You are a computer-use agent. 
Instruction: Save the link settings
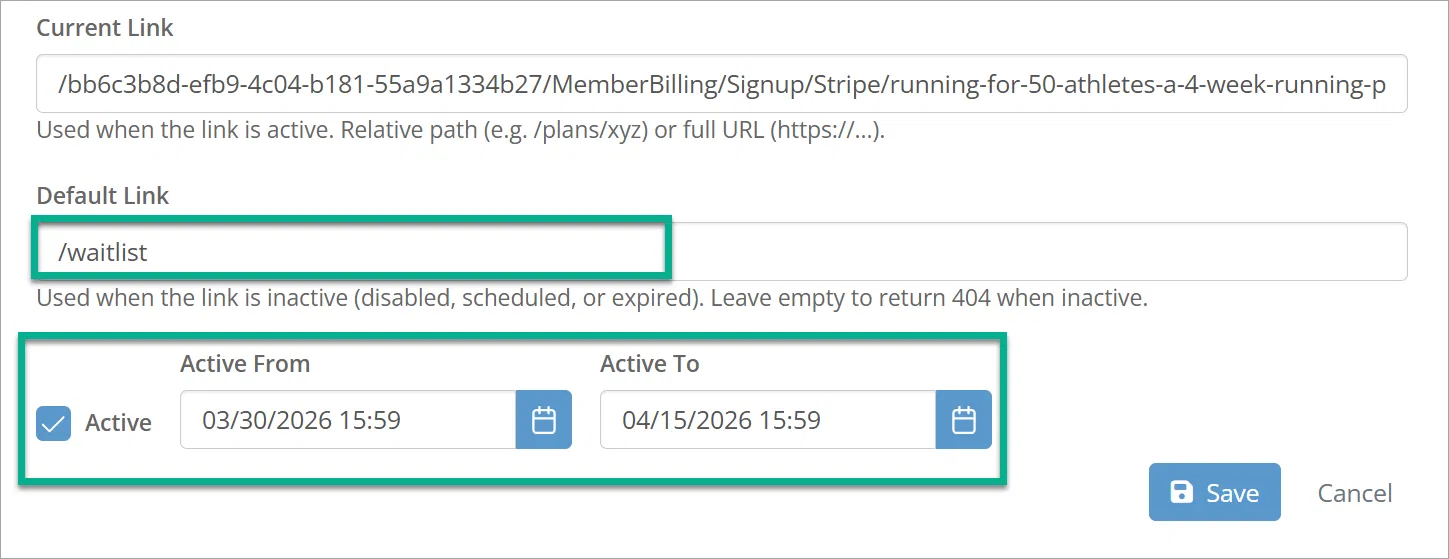click(x=1214, y=492)
